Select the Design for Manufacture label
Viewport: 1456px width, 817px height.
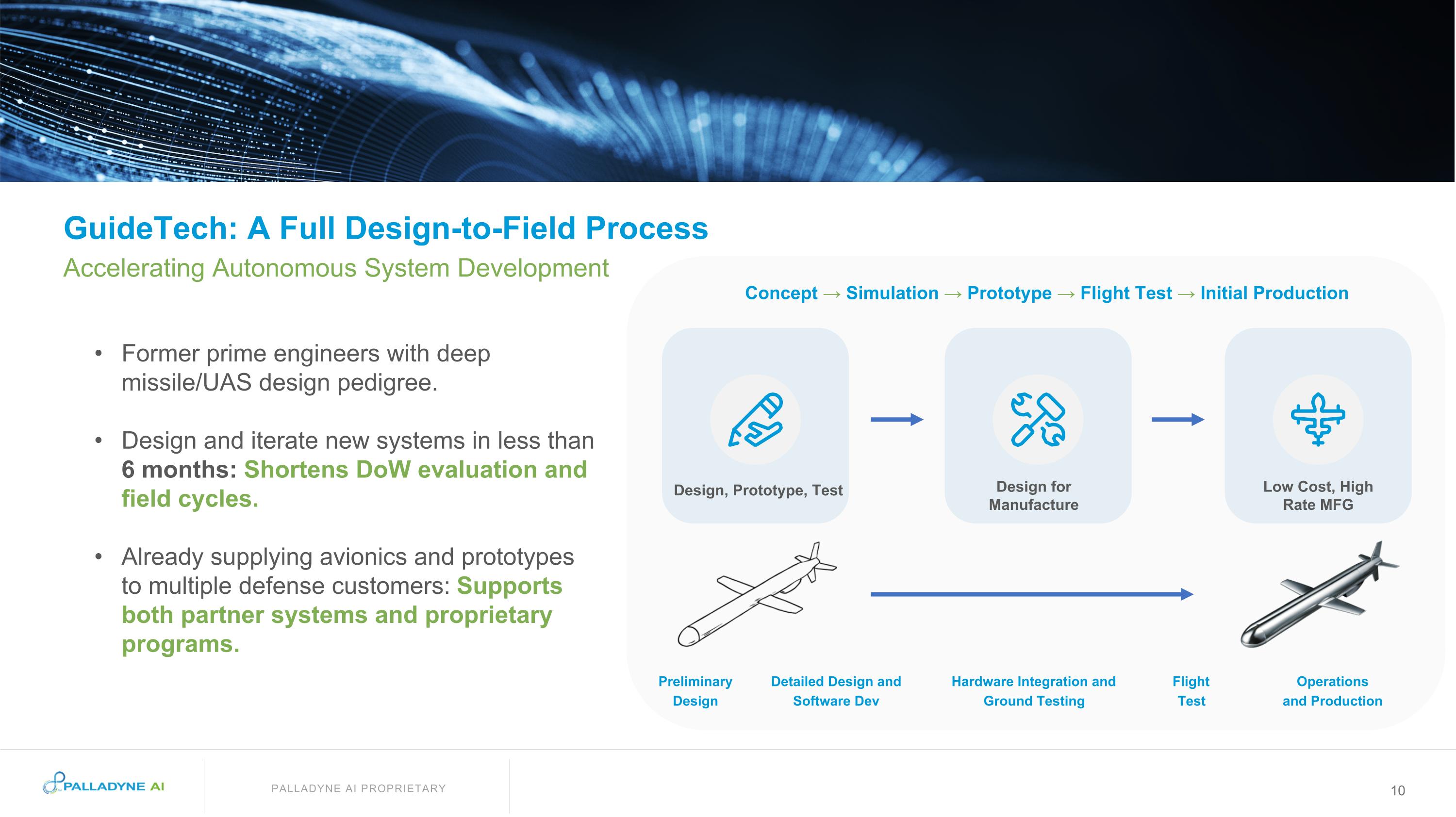click(1033, 495)
